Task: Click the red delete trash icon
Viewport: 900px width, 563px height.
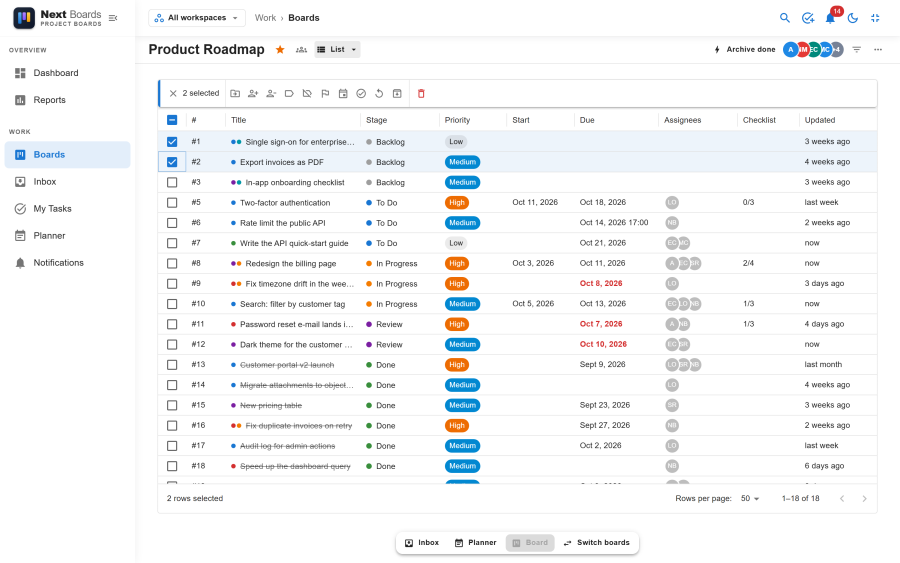Action: click(421, 94)
